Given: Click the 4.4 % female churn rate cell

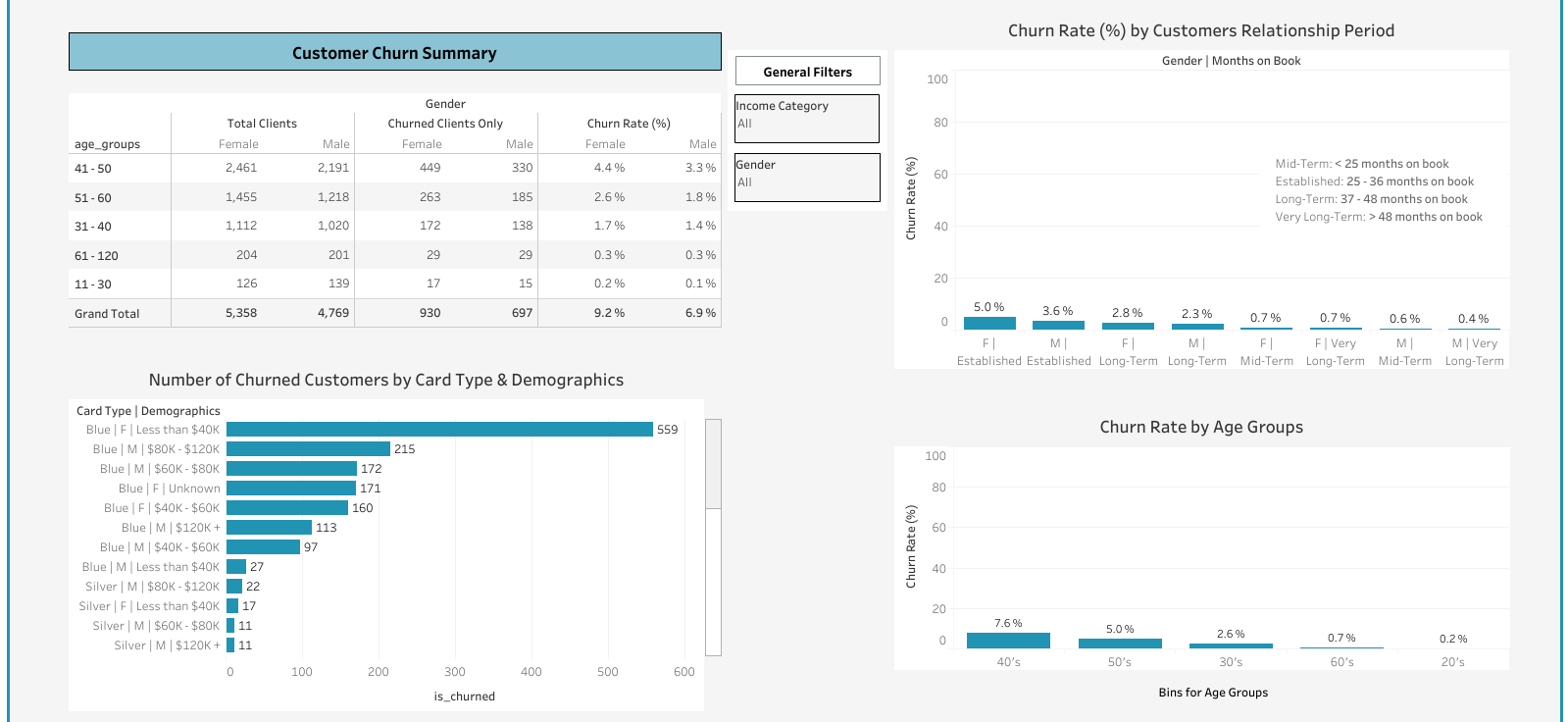Looking at the screenshot, I should tap(609, 168).
